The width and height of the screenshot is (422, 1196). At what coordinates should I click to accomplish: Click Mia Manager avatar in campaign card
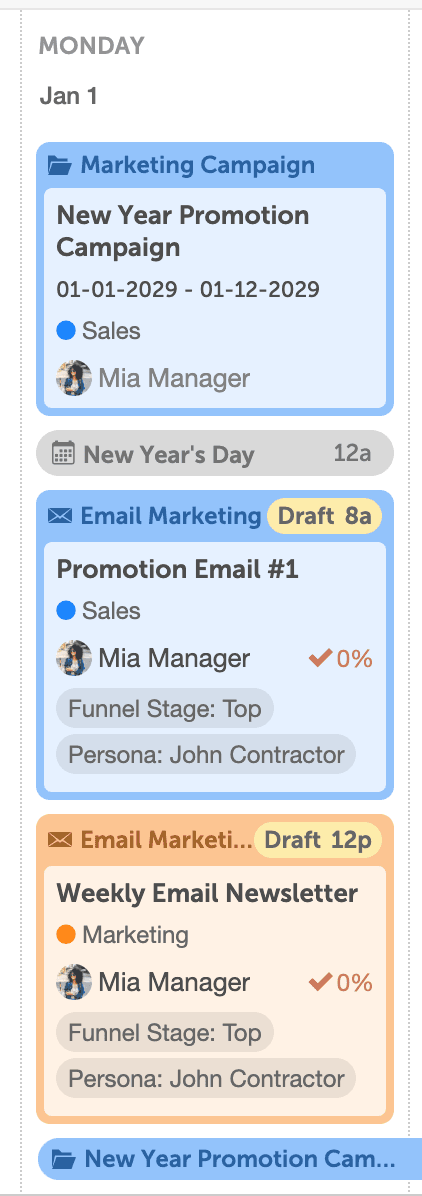click(74, 378)
